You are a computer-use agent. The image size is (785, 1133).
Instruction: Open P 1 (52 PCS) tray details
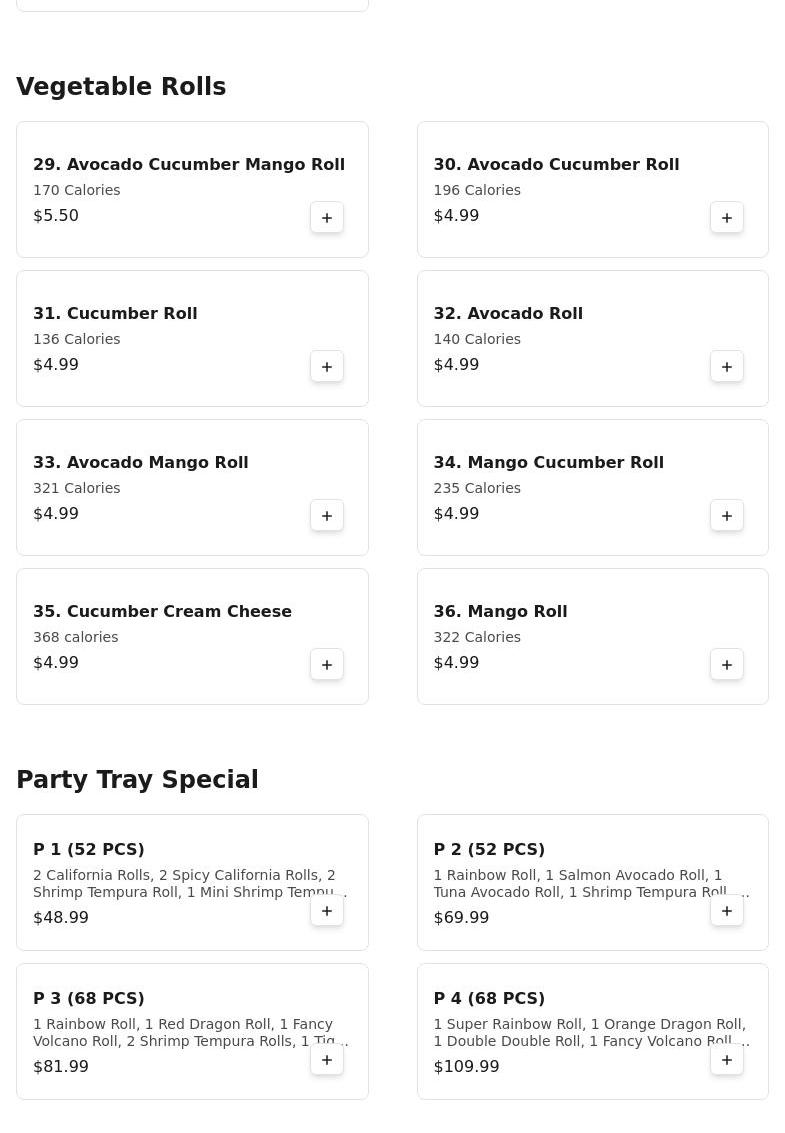[89, 850]
